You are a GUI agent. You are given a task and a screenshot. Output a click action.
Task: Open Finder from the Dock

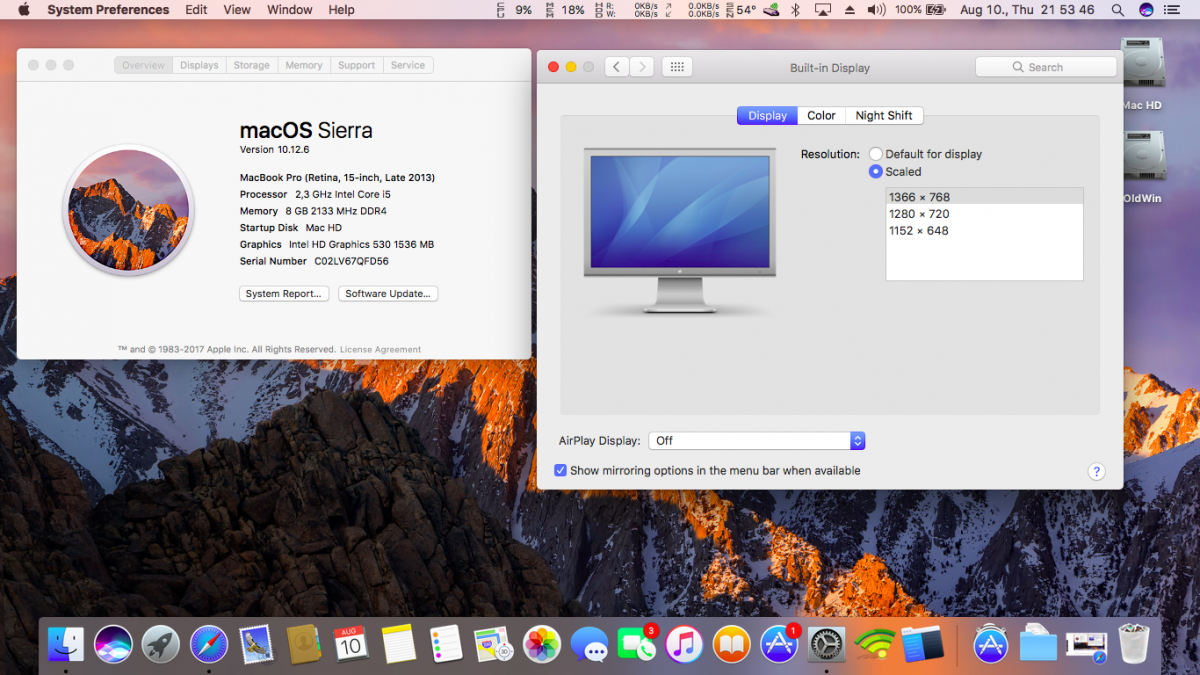click(x=66, y=644)
